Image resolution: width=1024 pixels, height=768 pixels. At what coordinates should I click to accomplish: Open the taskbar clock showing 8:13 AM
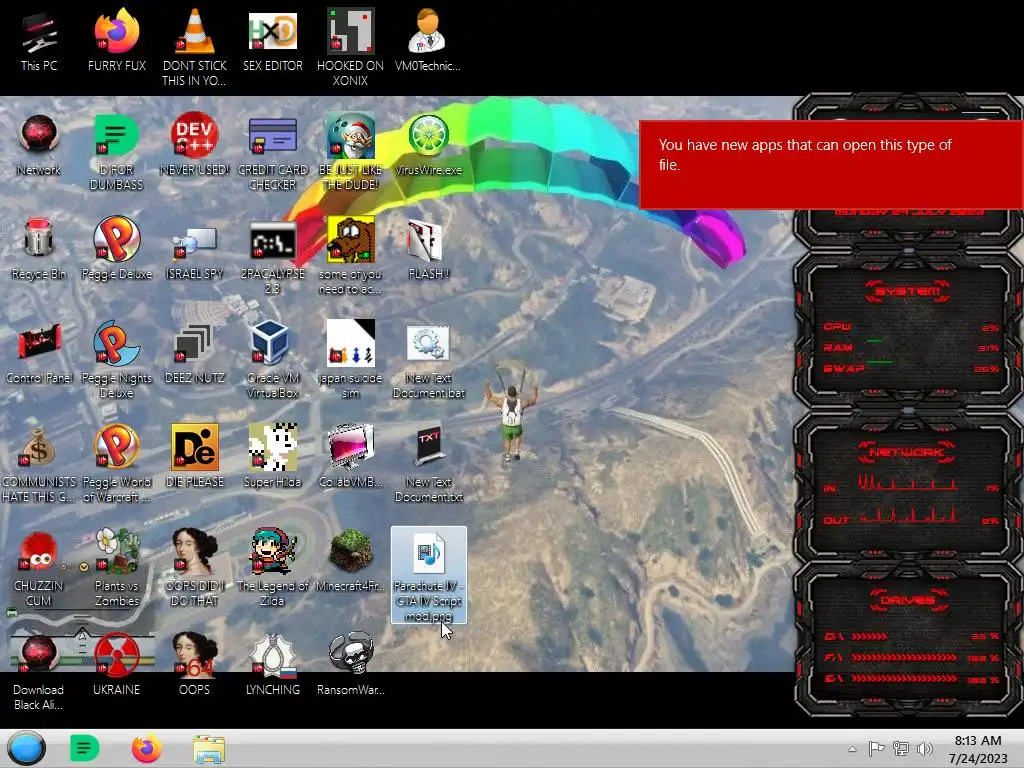(978, 749)
